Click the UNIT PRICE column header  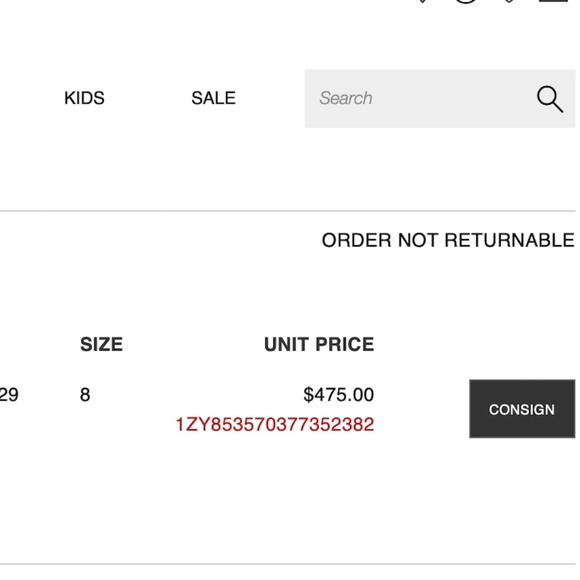[319, 344]
